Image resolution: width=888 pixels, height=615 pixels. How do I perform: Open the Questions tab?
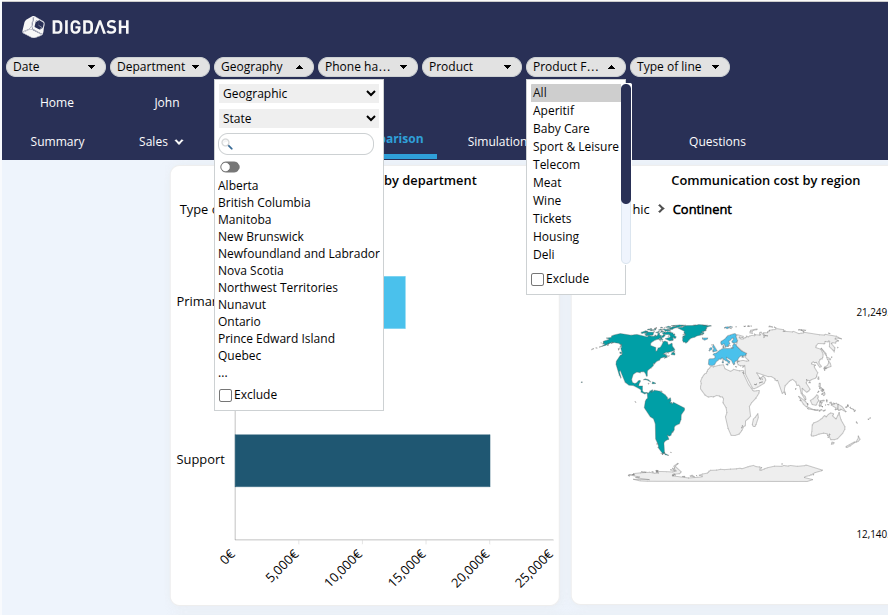717,142
